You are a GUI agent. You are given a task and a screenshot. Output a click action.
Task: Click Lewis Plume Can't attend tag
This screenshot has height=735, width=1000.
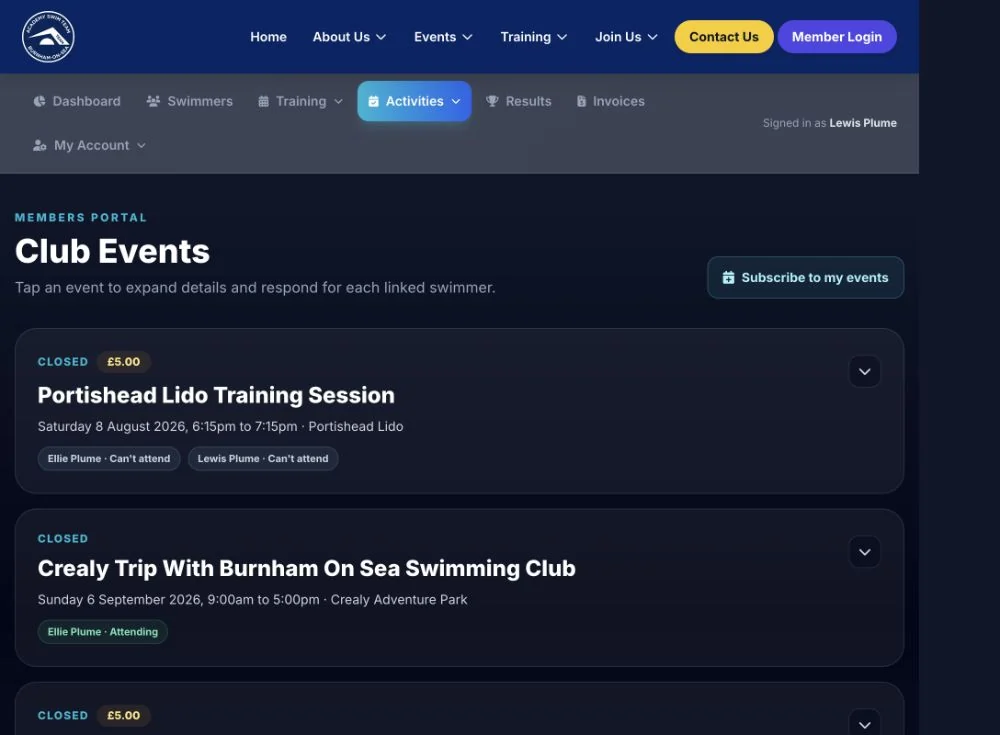tap(263, 459)
